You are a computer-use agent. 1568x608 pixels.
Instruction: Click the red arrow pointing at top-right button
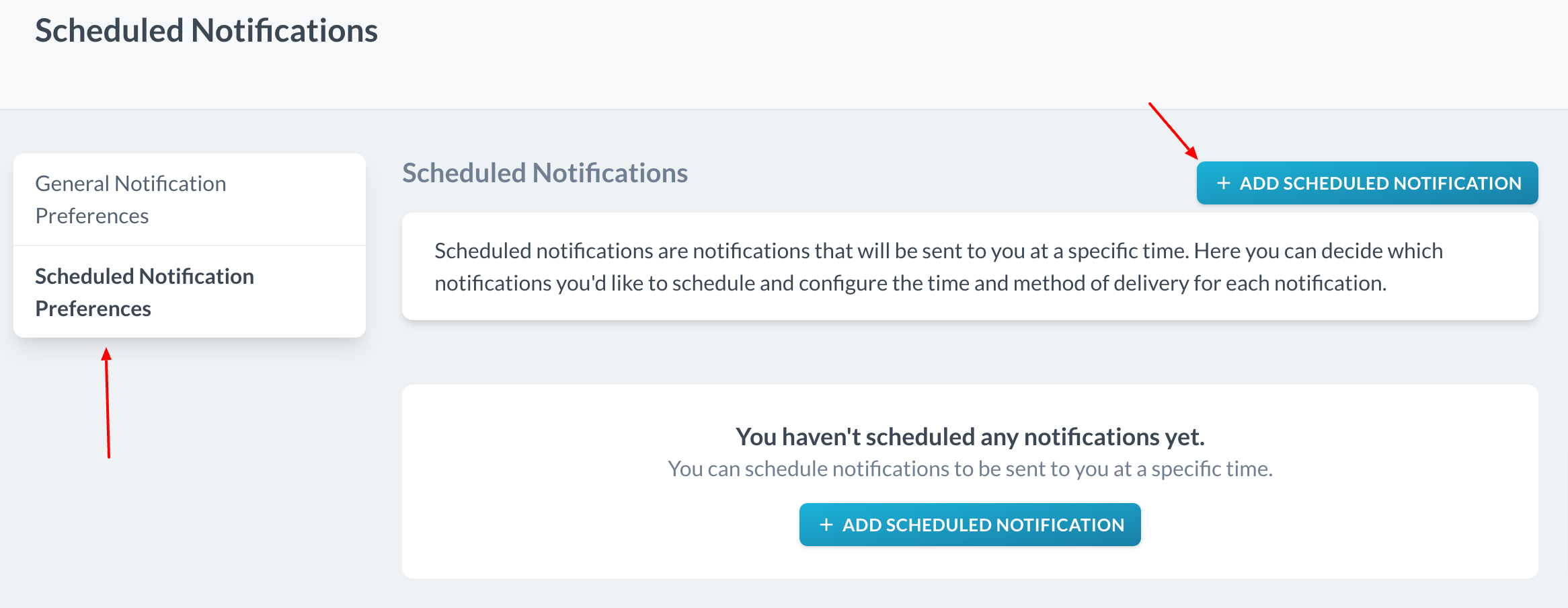[1173, 130]
